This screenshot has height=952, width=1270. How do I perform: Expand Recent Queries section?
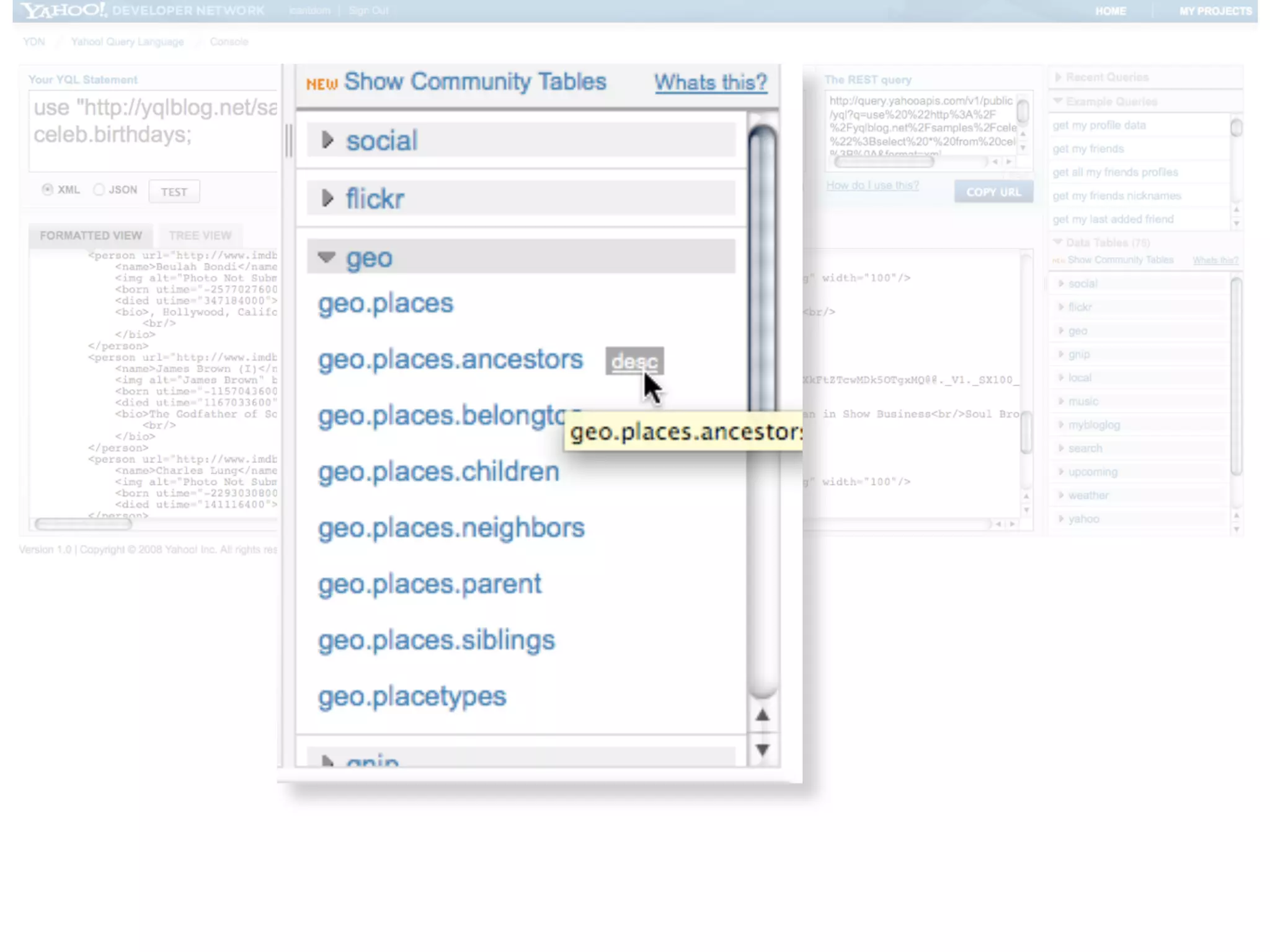click(x=1107, y=77)
